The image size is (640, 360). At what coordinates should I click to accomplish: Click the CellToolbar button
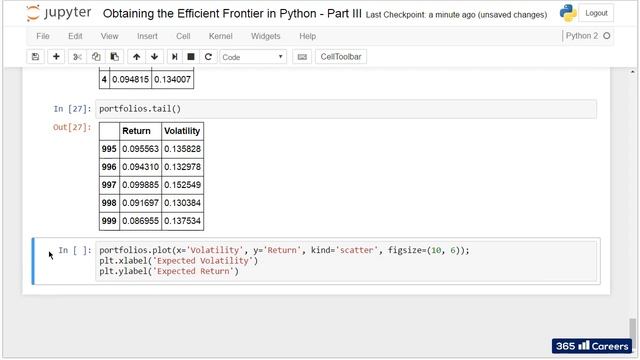pyautogui.click(x=341, y=57)
